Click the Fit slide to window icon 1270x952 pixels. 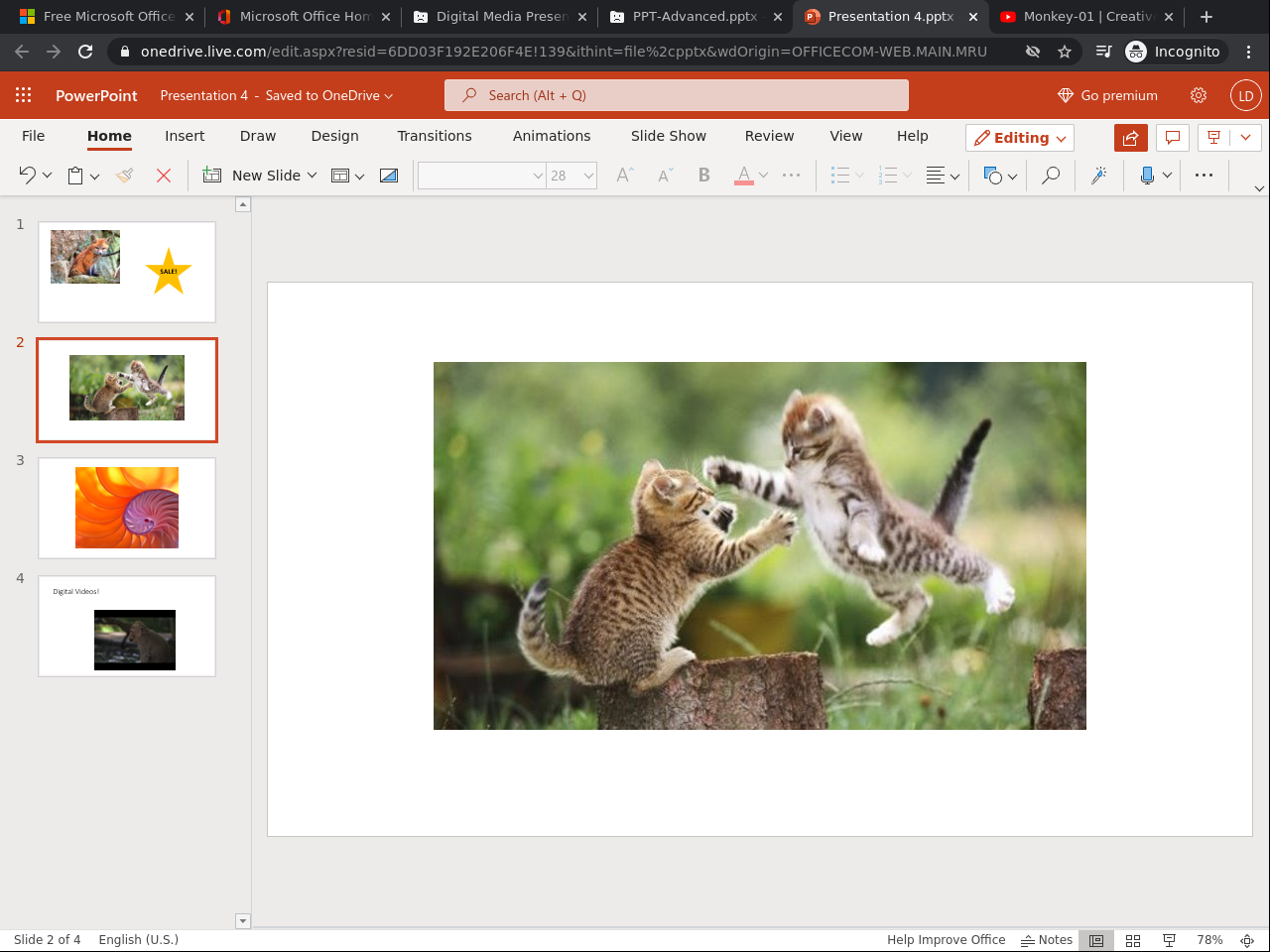coord(1247,940)
